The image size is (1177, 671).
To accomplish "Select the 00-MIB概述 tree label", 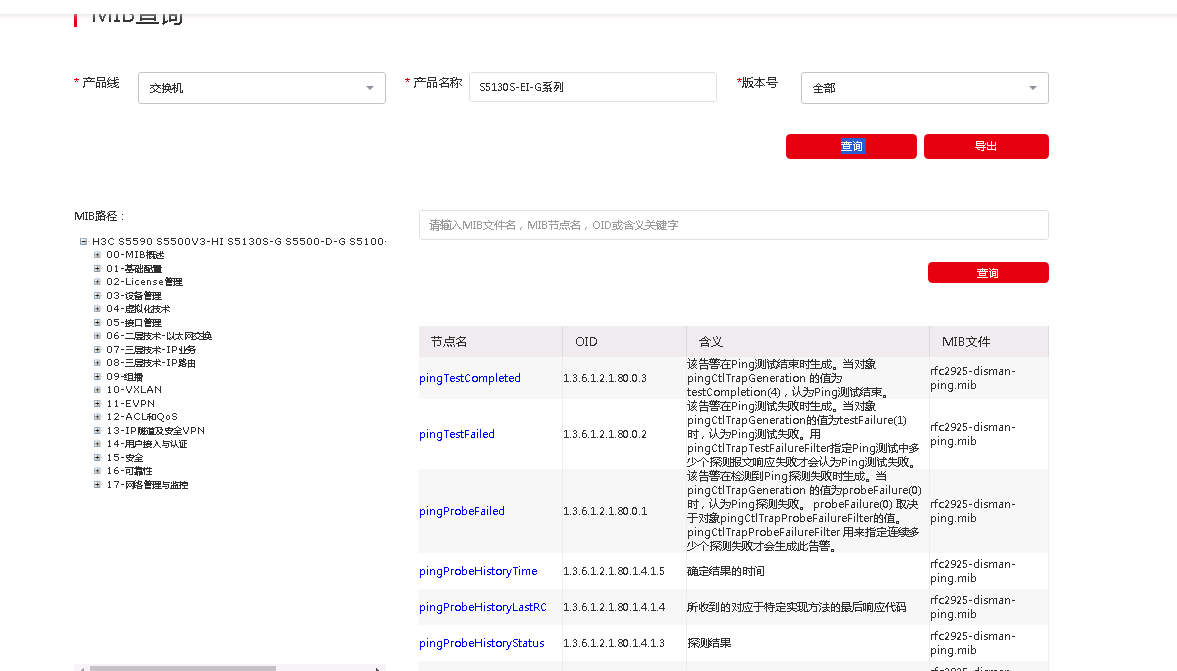I will click(x=135, y=255).
